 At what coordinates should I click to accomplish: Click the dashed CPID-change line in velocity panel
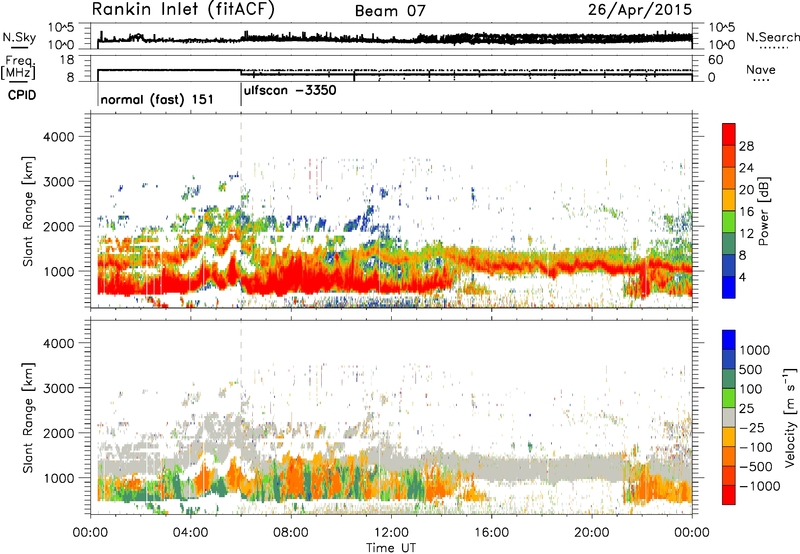(x=241, y=417)
